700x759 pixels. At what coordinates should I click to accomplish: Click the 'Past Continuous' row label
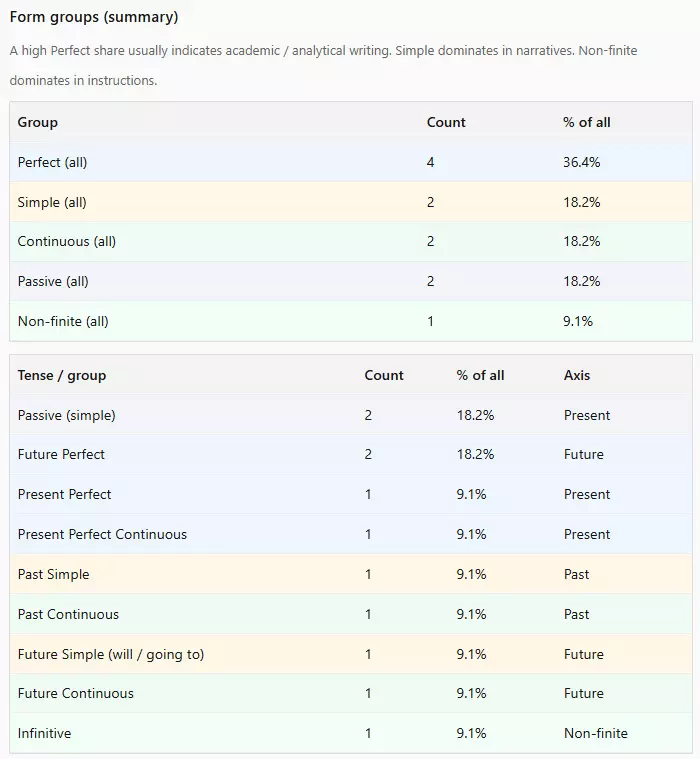coord(68,614)
